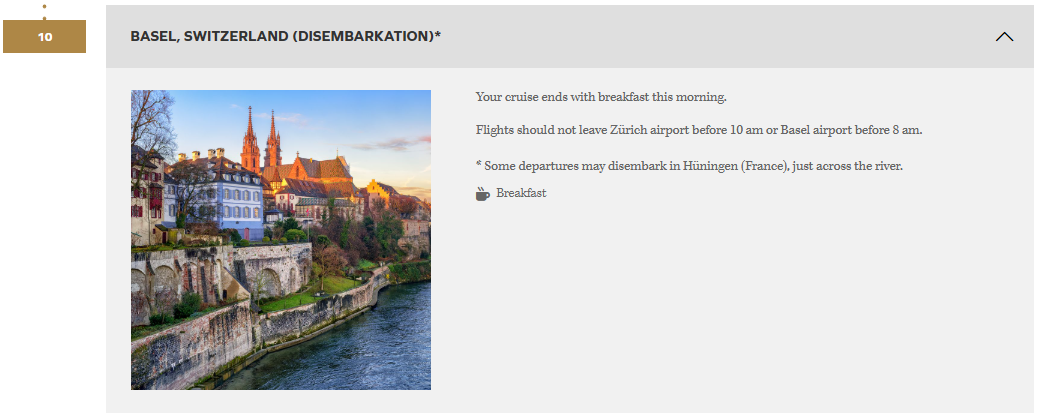Open the Basel riverside photo
This screenshot has width=1038, height=419.
[281, 240]
